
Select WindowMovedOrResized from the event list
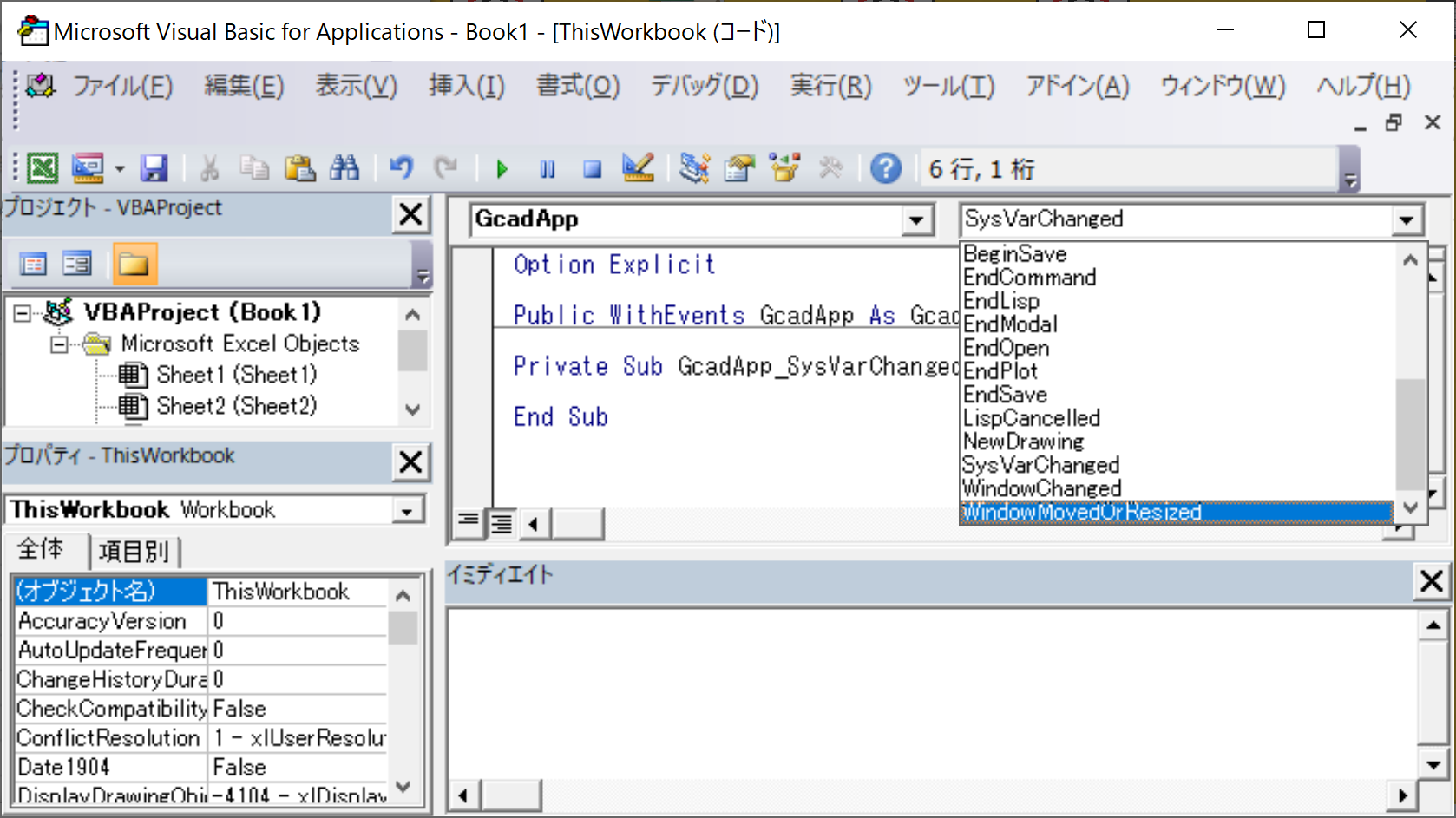click(x=1177, y=512)
